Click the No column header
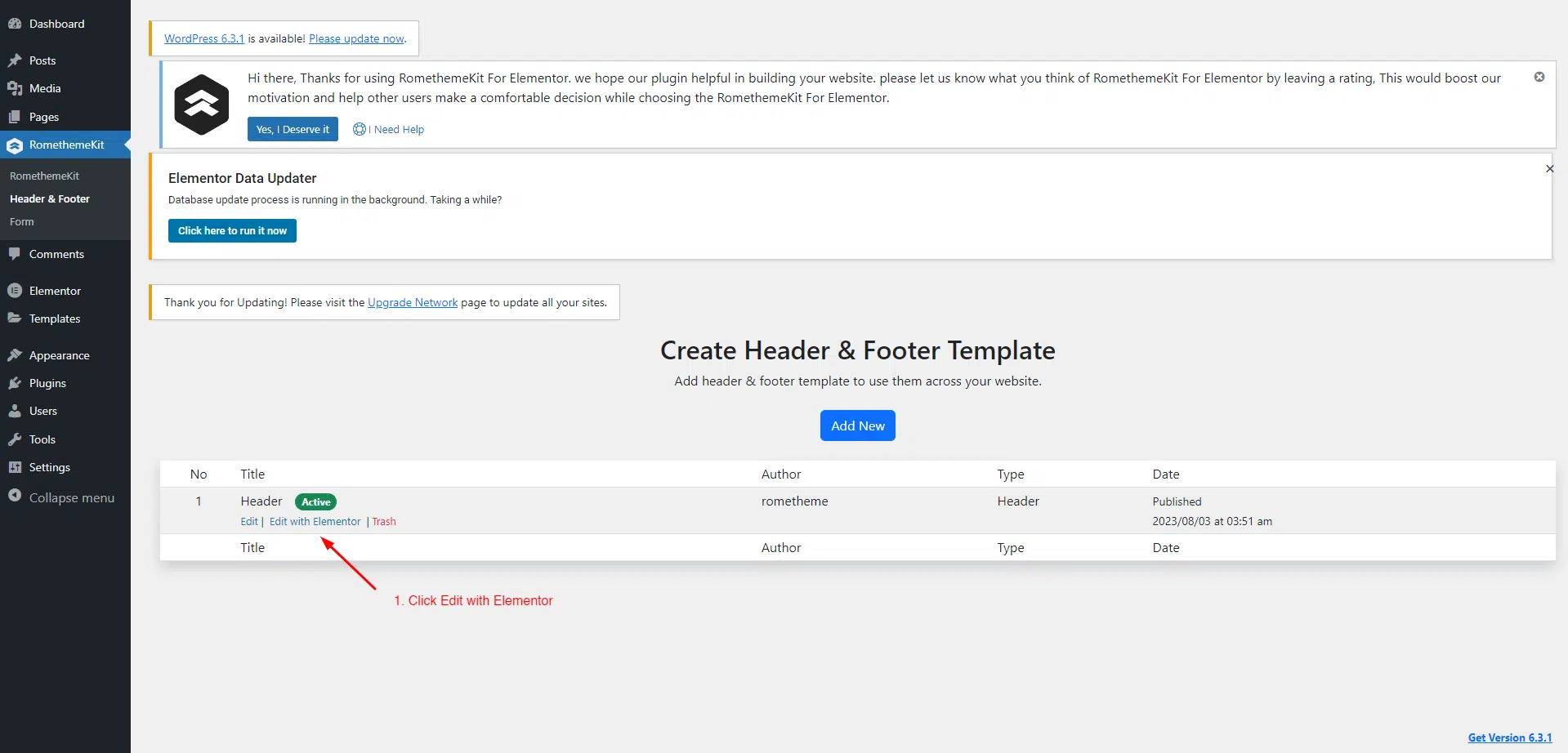This screenshot has width=1568, height=753. (x=199, y=474)
